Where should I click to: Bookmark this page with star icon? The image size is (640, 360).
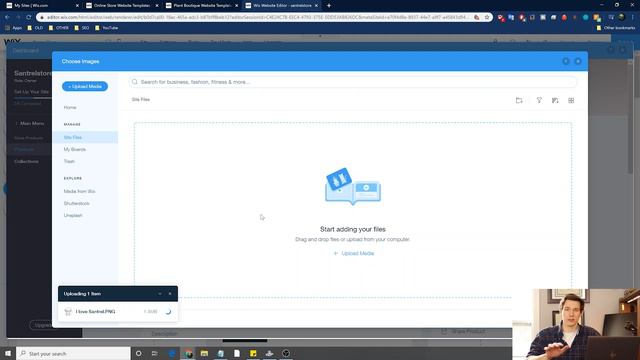[487, 17]
